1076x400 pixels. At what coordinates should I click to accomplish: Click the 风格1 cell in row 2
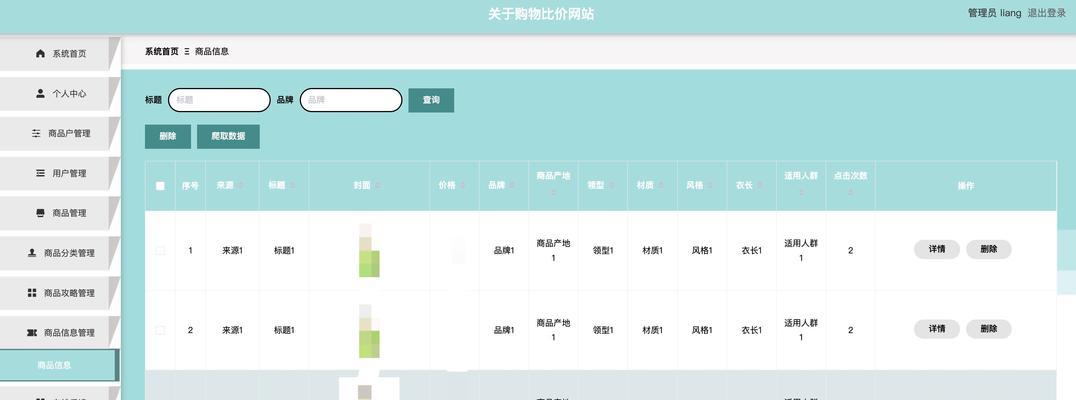click(702, 331)
